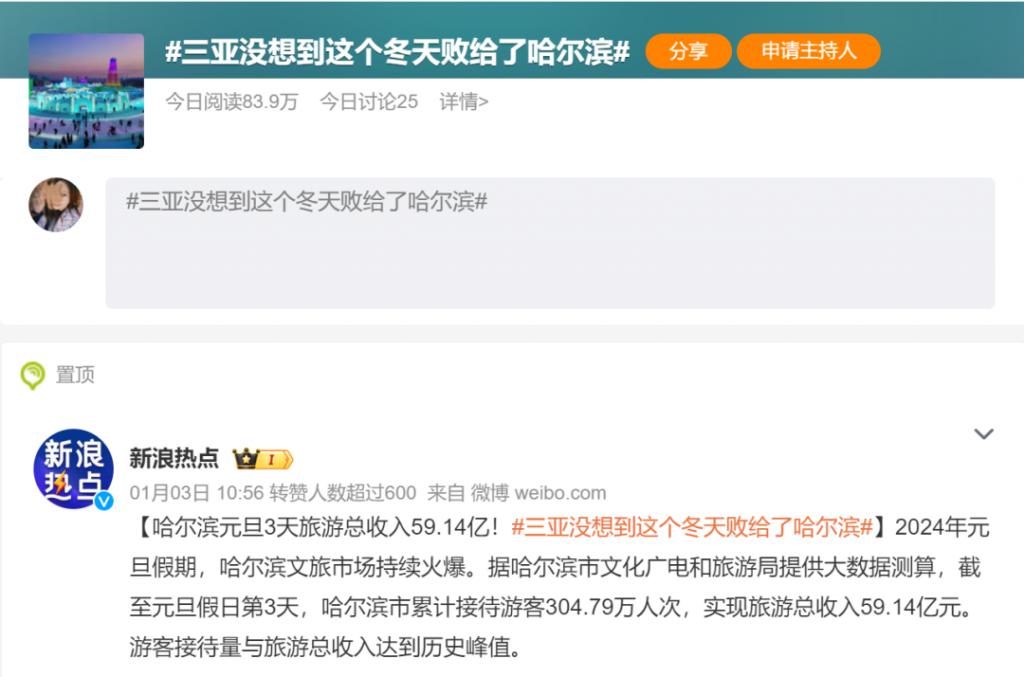Click the 今日阅读83.9万 read count
This screenshot has width=1024, height=677.
(x=232, y=101)
